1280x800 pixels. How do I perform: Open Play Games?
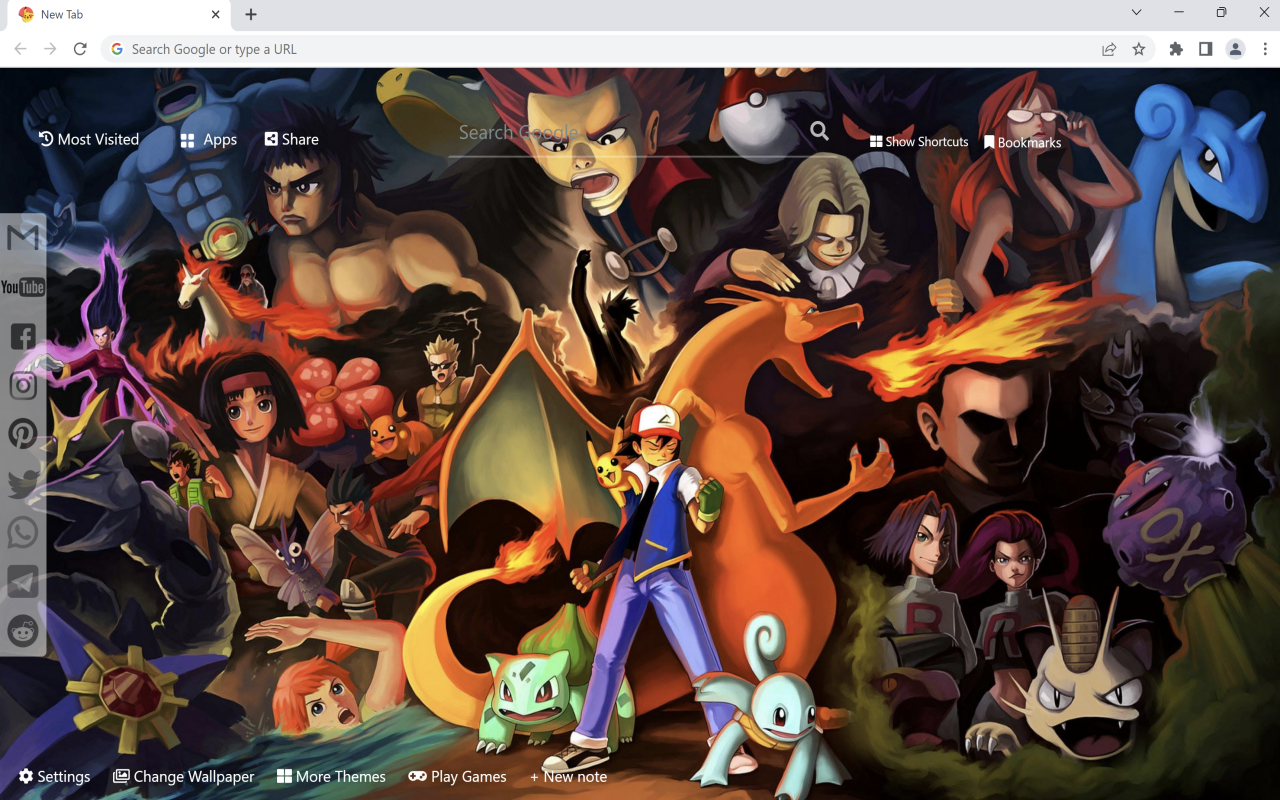coord(457,776)
